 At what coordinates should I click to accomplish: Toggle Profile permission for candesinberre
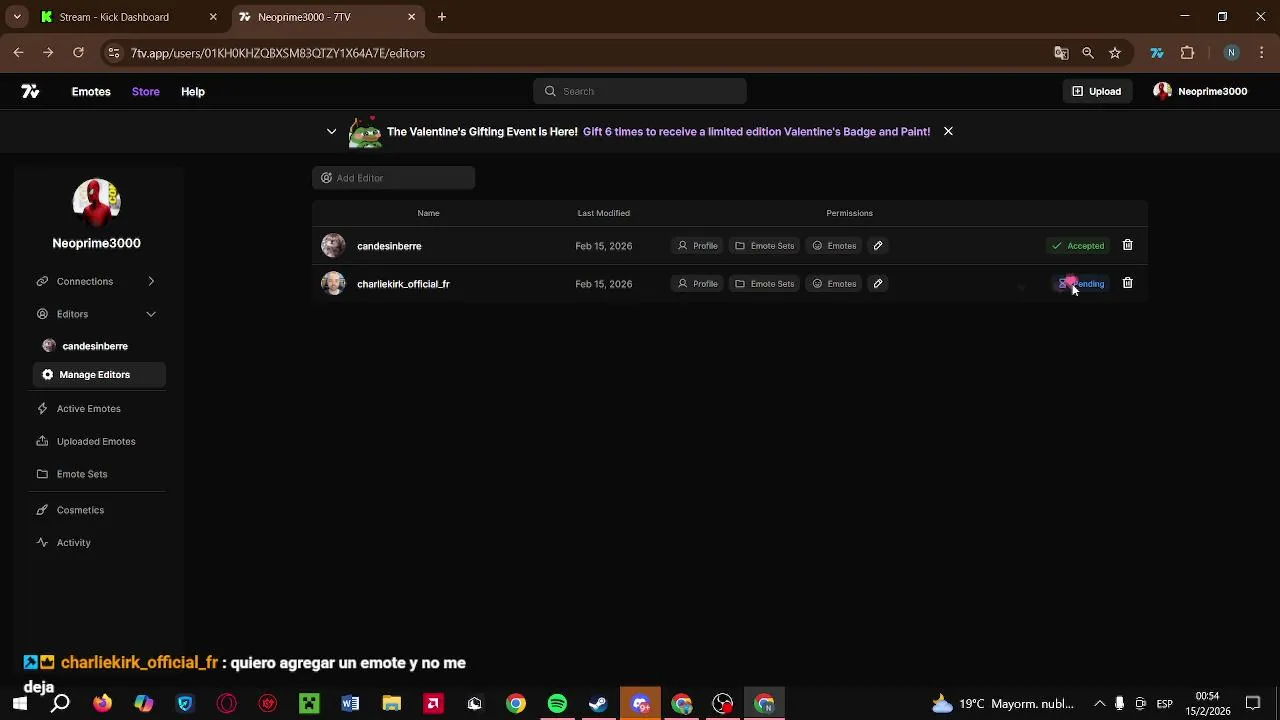(x=697, y=246)
